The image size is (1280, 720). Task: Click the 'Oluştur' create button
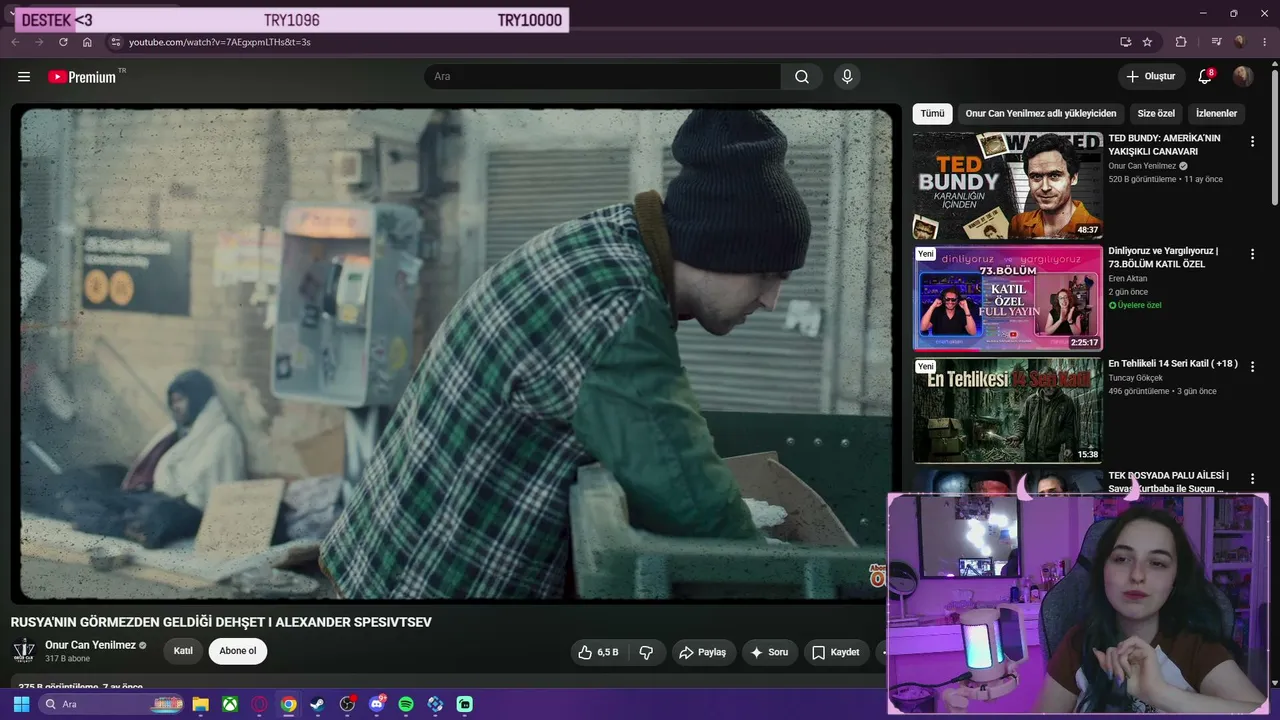[1151, 77]
